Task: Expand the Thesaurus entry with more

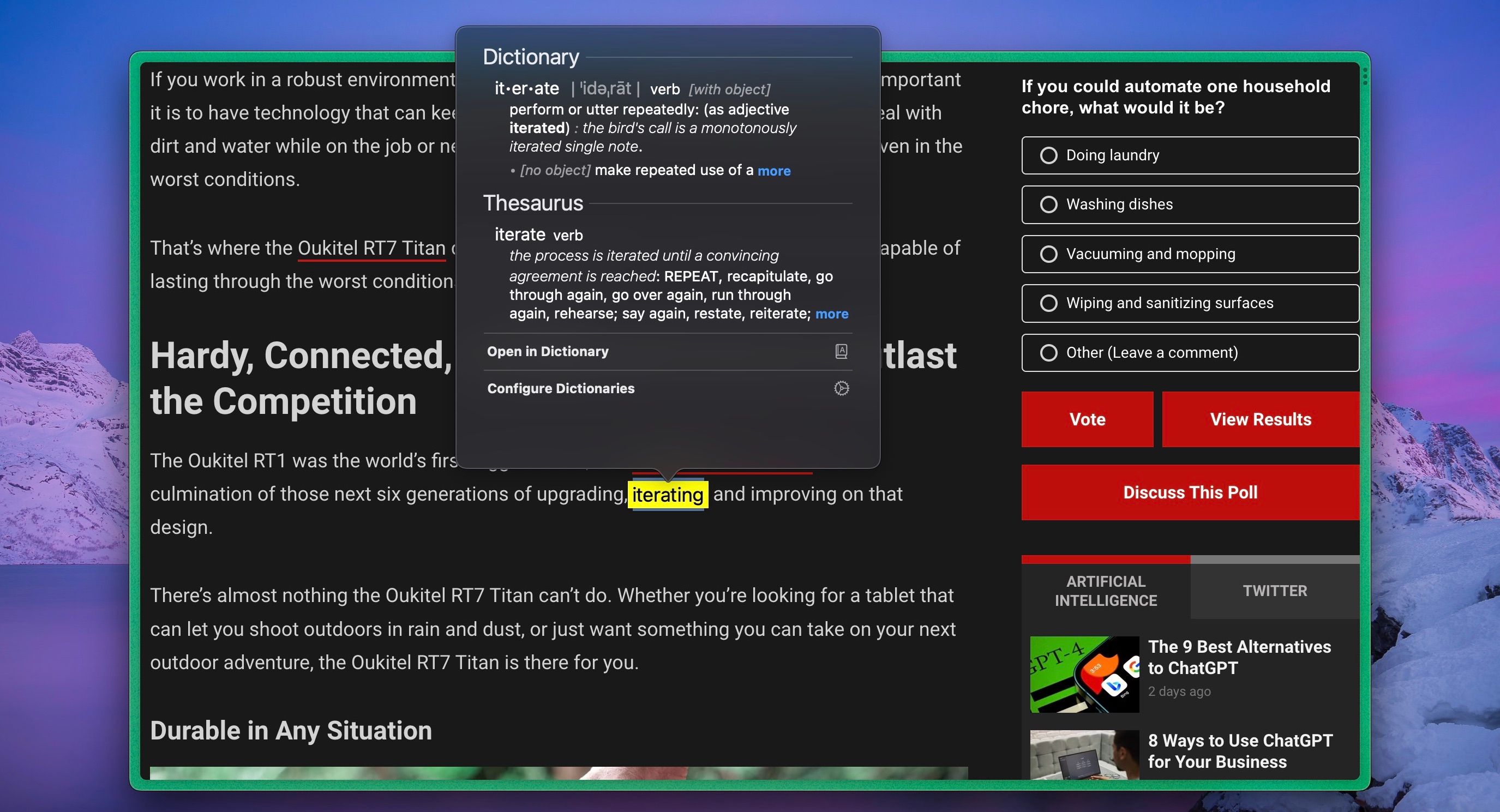Action: coord(831,313)
